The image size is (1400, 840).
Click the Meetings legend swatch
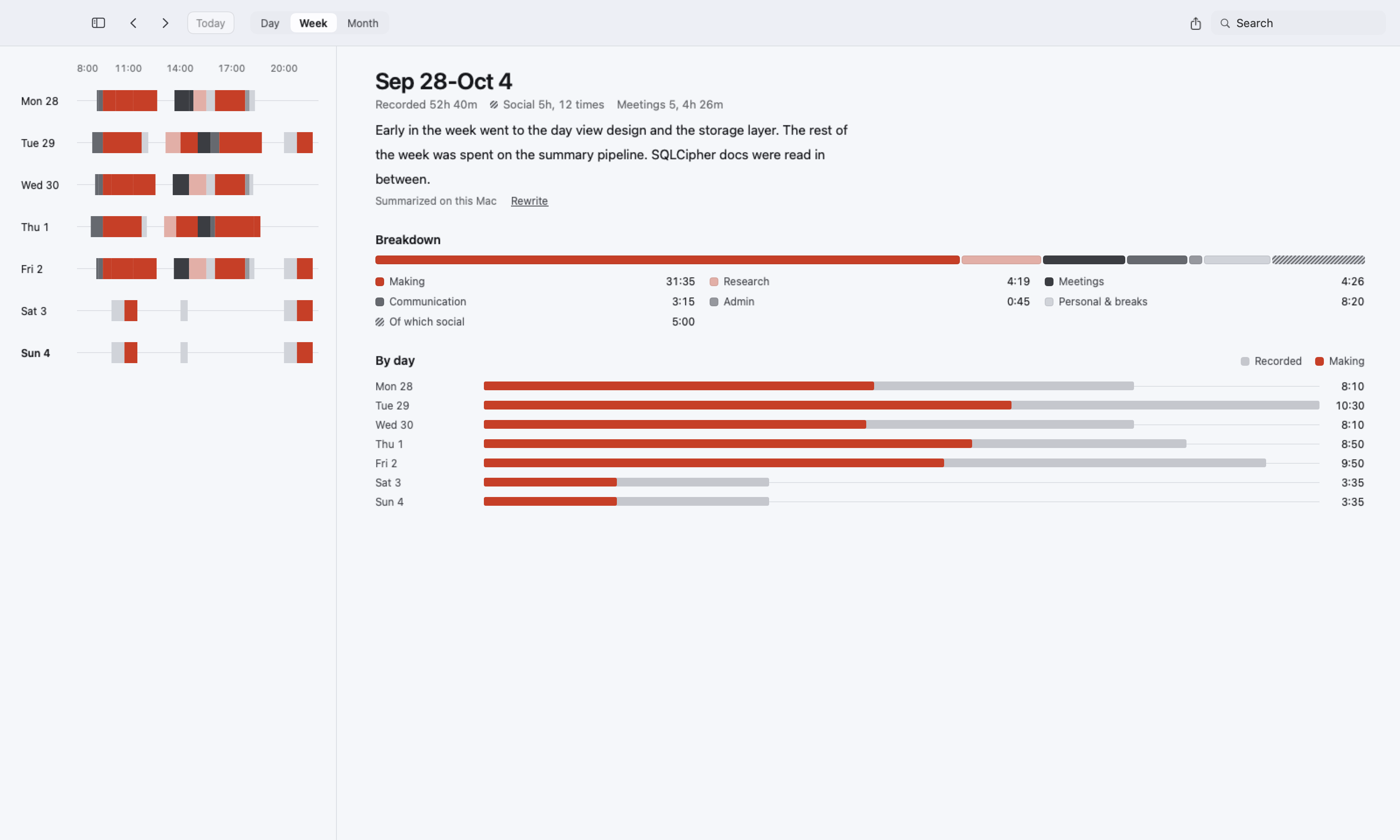(x=1049, y=282)
